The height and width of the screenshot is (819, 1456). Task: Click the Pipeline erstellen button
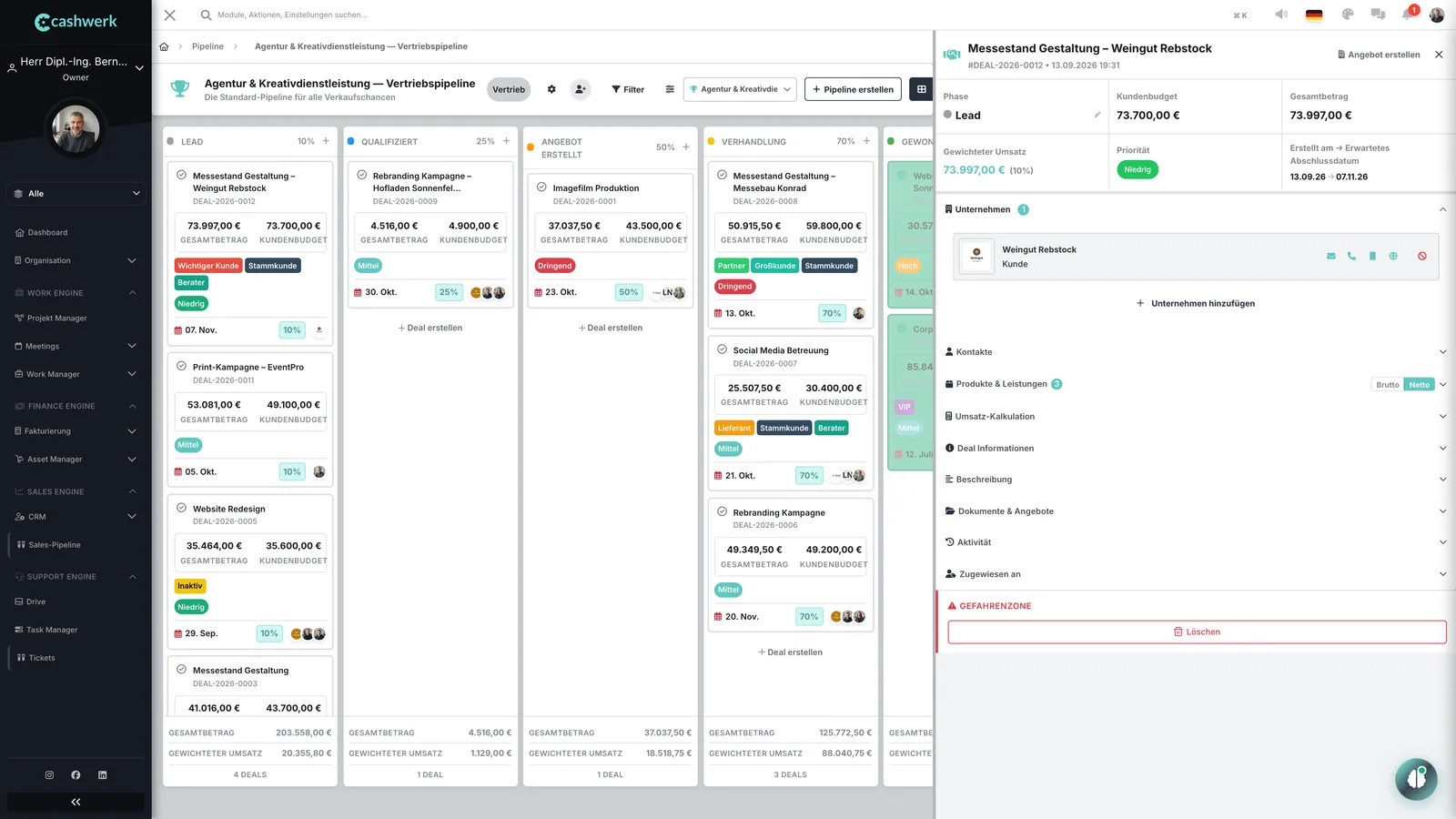854,89
